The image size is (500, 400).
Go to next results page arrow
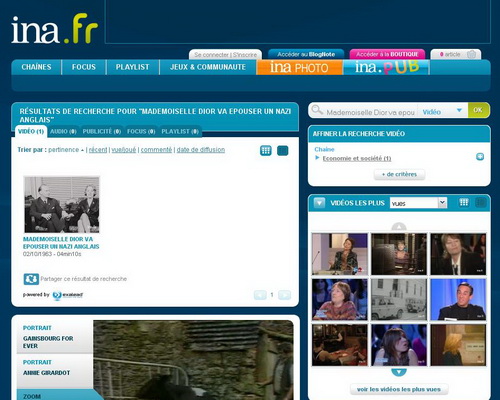click(284, 295)
